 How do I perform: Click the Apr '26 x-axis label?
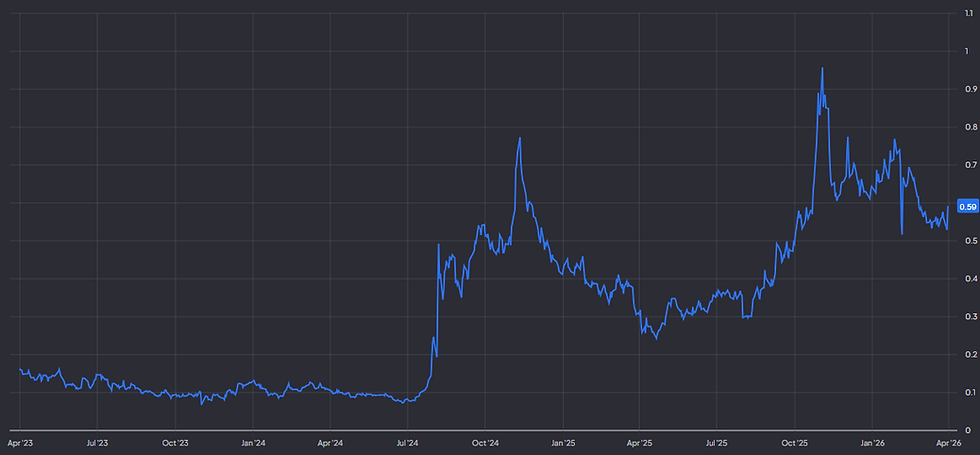point(949,443)
